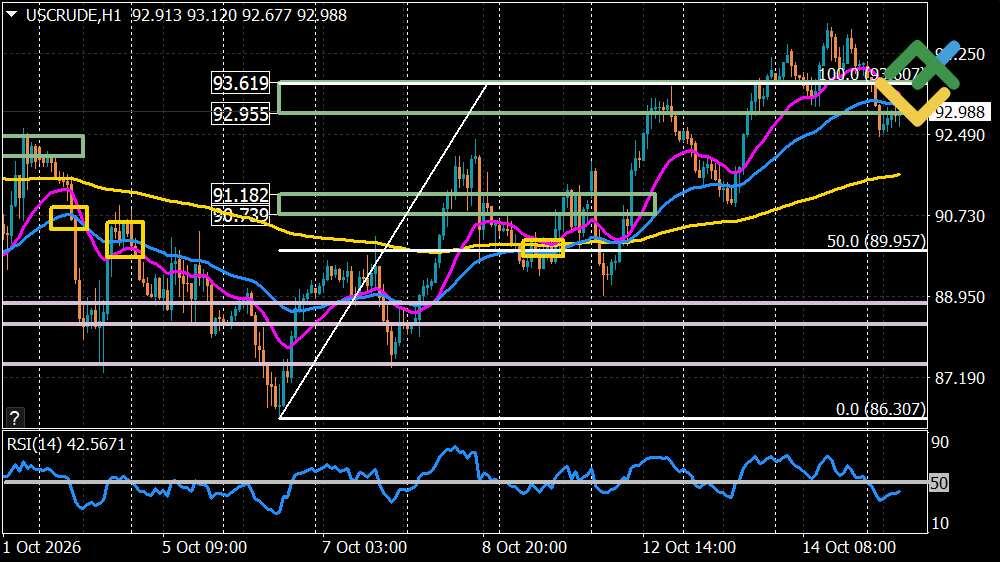This screenshot has height=562, width=1000.
Task: Click the 92.490 price axis value
Action: (960, 135)
